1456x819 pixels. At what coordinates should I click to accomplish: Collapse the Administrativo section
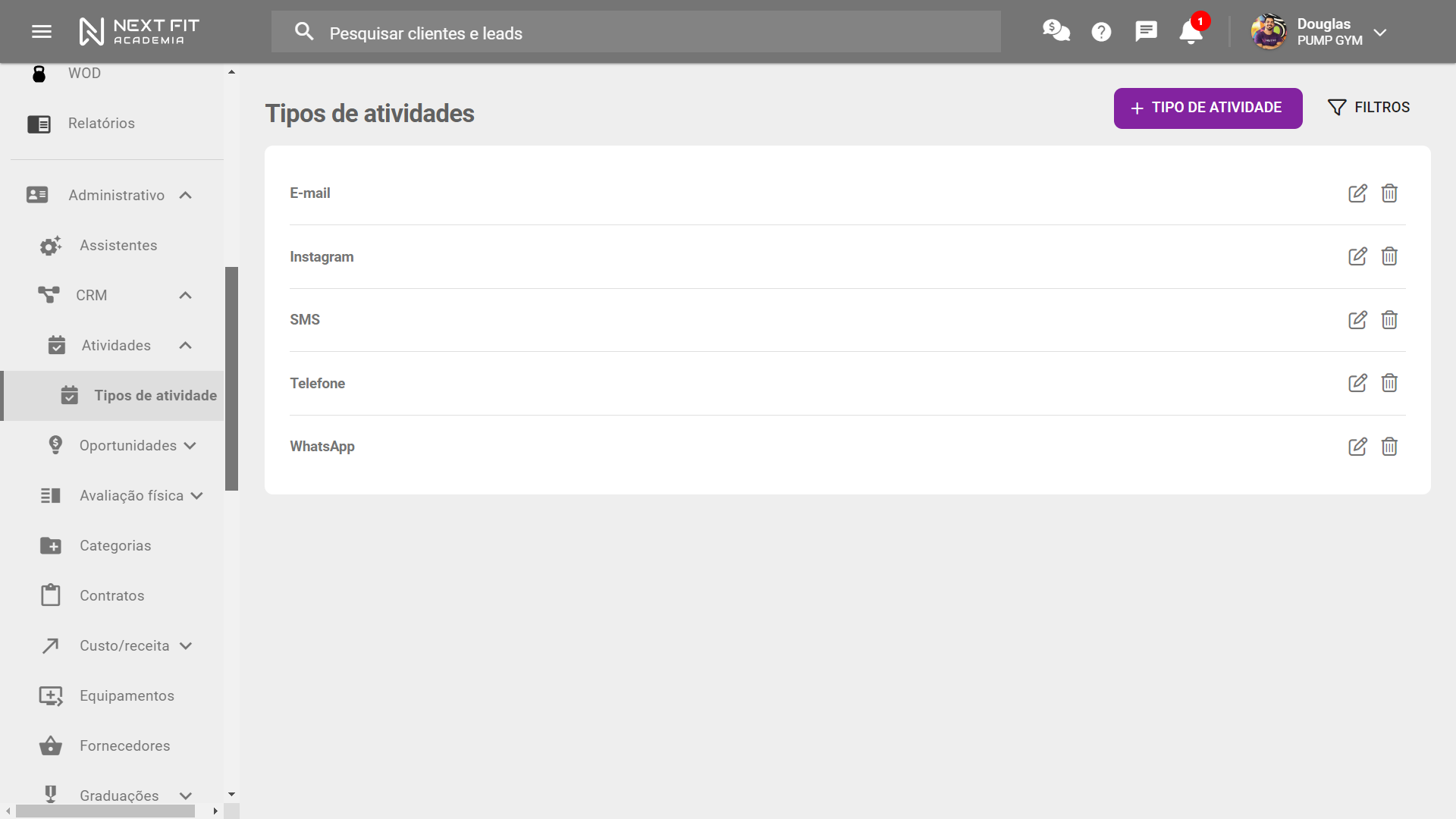[x=186, y=196]
